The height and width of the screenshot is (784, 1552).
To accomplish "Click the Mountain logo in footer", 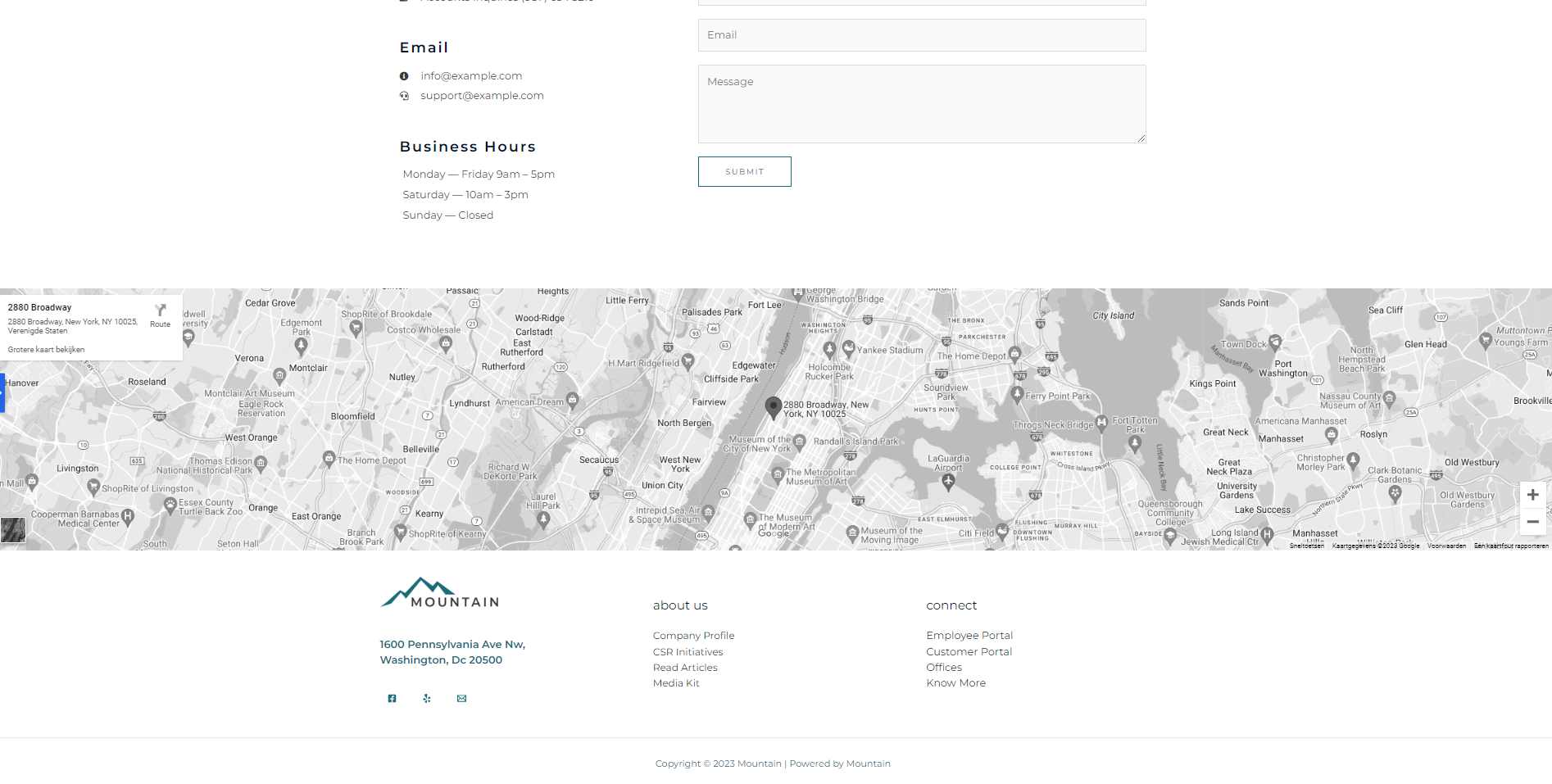I will coord(440,593).
